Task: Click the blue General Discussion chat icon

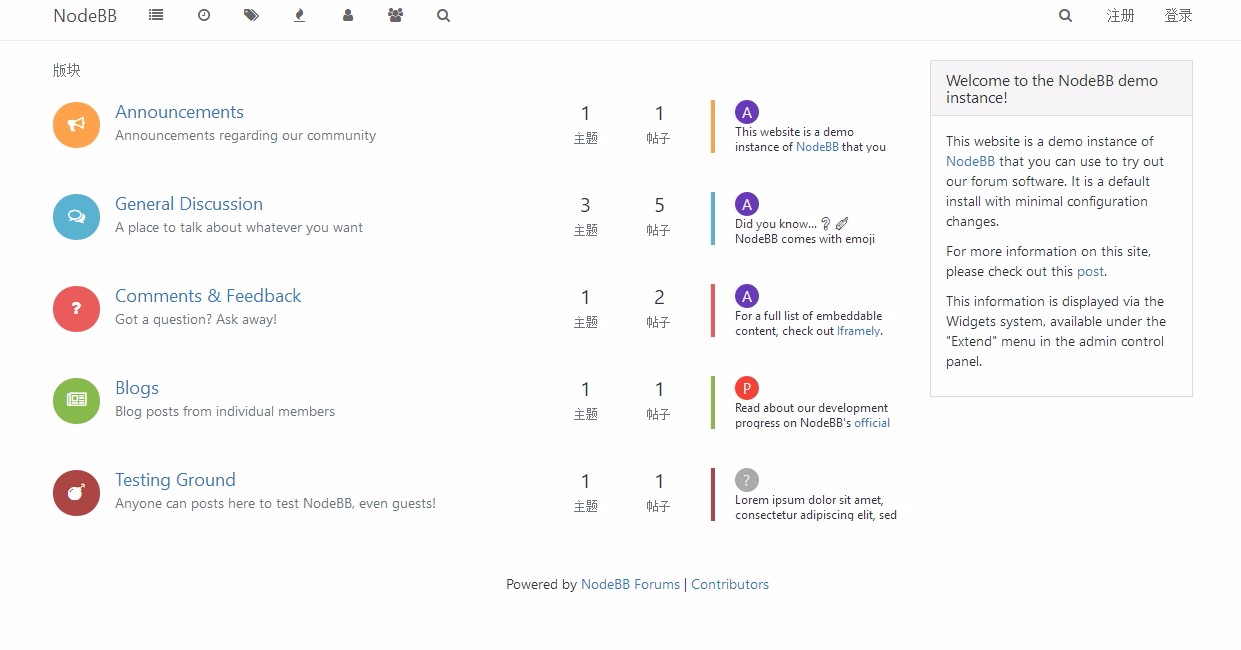Action: pyautogui.click(x=76, y=217)
